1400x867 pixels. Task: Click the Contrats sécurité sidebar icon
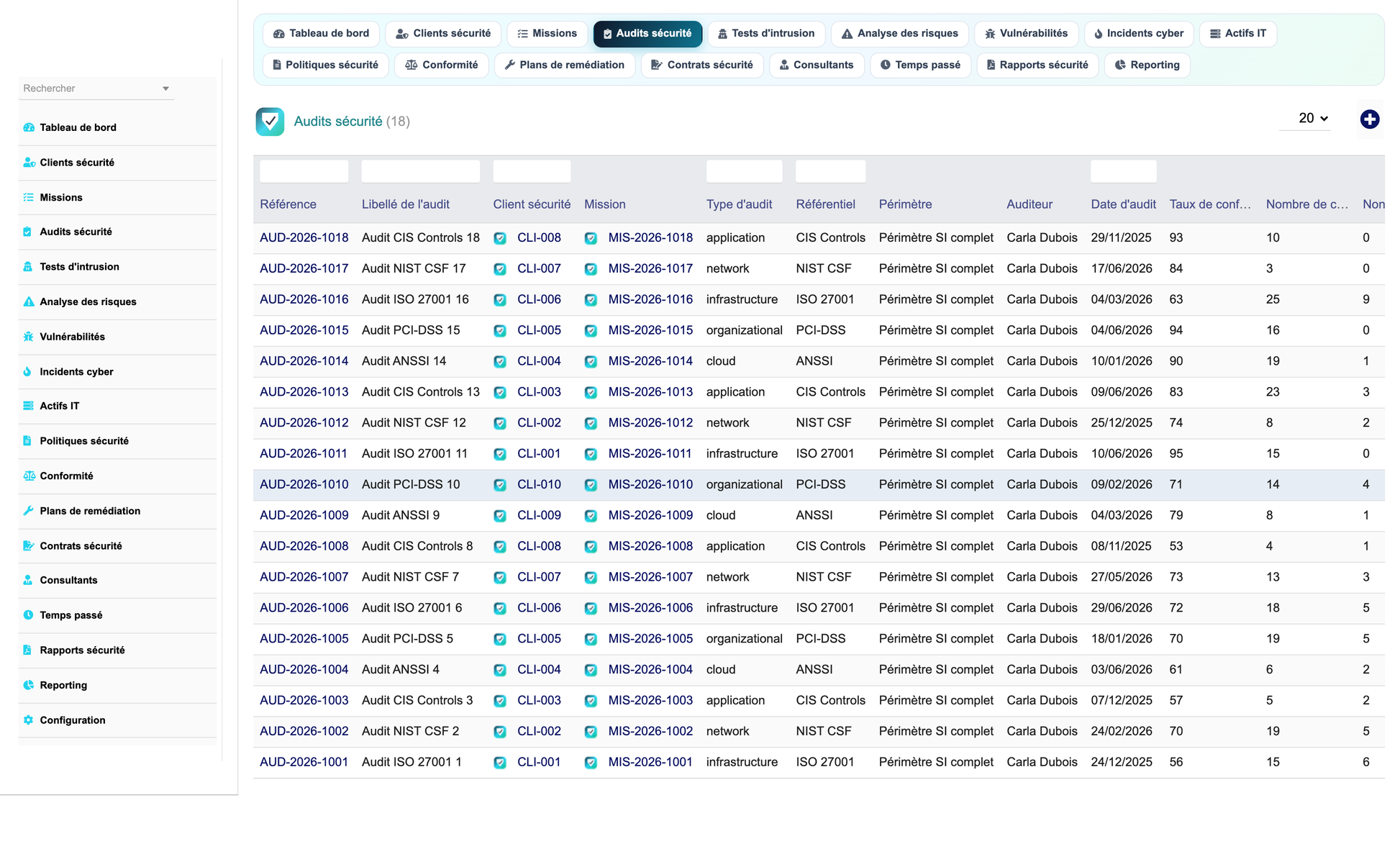[x=29, y=545]
